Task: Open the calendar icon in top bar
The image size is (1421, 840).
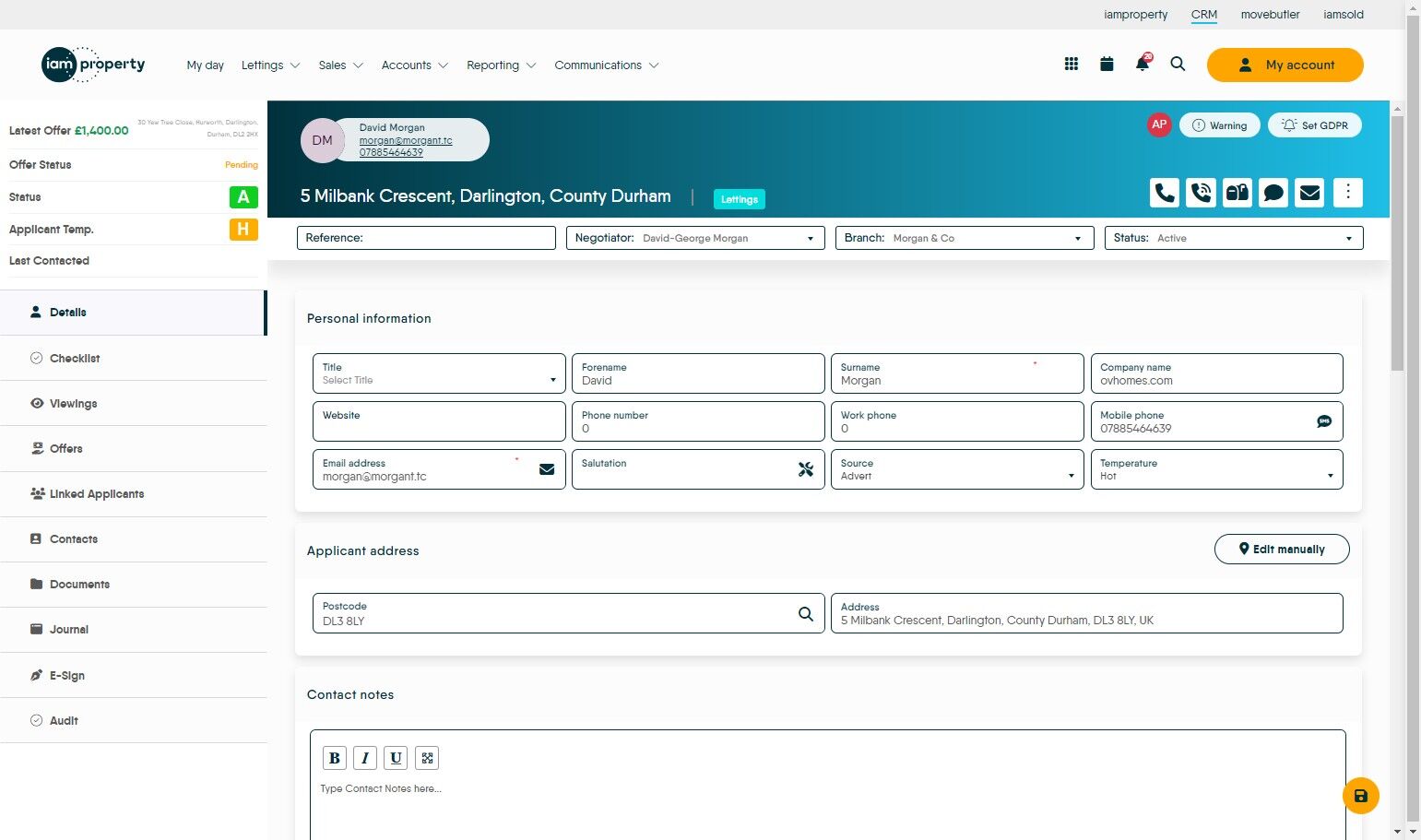Action: pos(1107,65)
